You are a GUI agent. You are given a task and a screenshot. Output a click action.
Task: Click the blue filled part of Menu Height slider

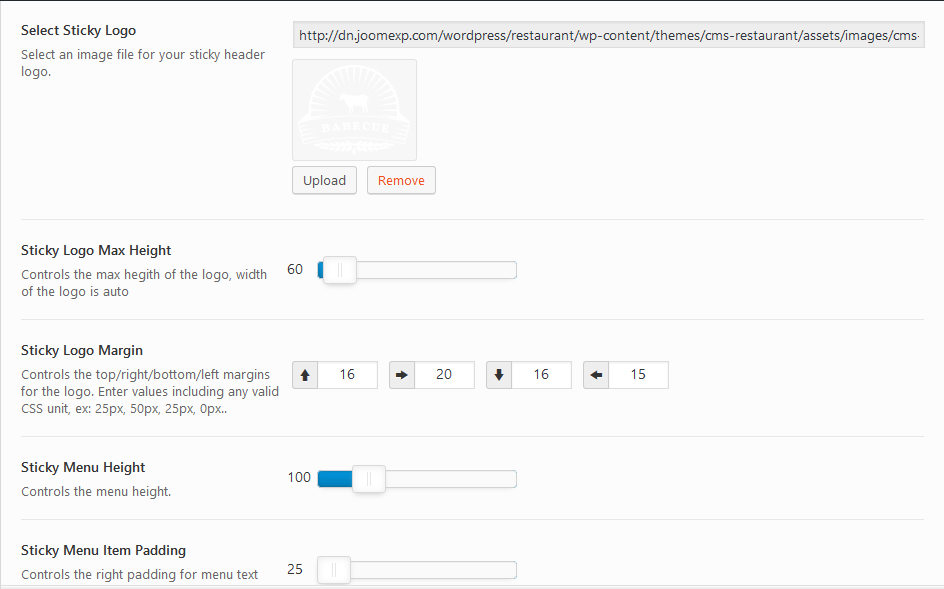(x=334, y=479)
